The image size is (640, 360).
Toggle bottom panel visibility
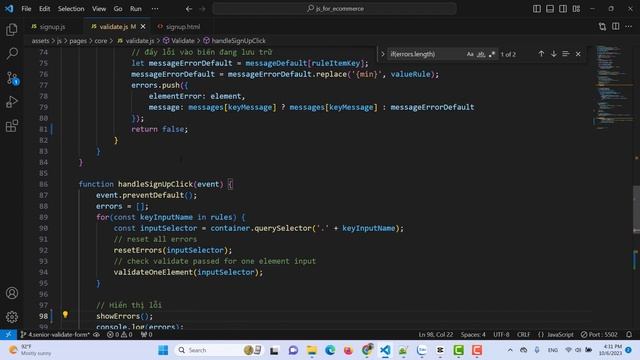click(550, 9)
